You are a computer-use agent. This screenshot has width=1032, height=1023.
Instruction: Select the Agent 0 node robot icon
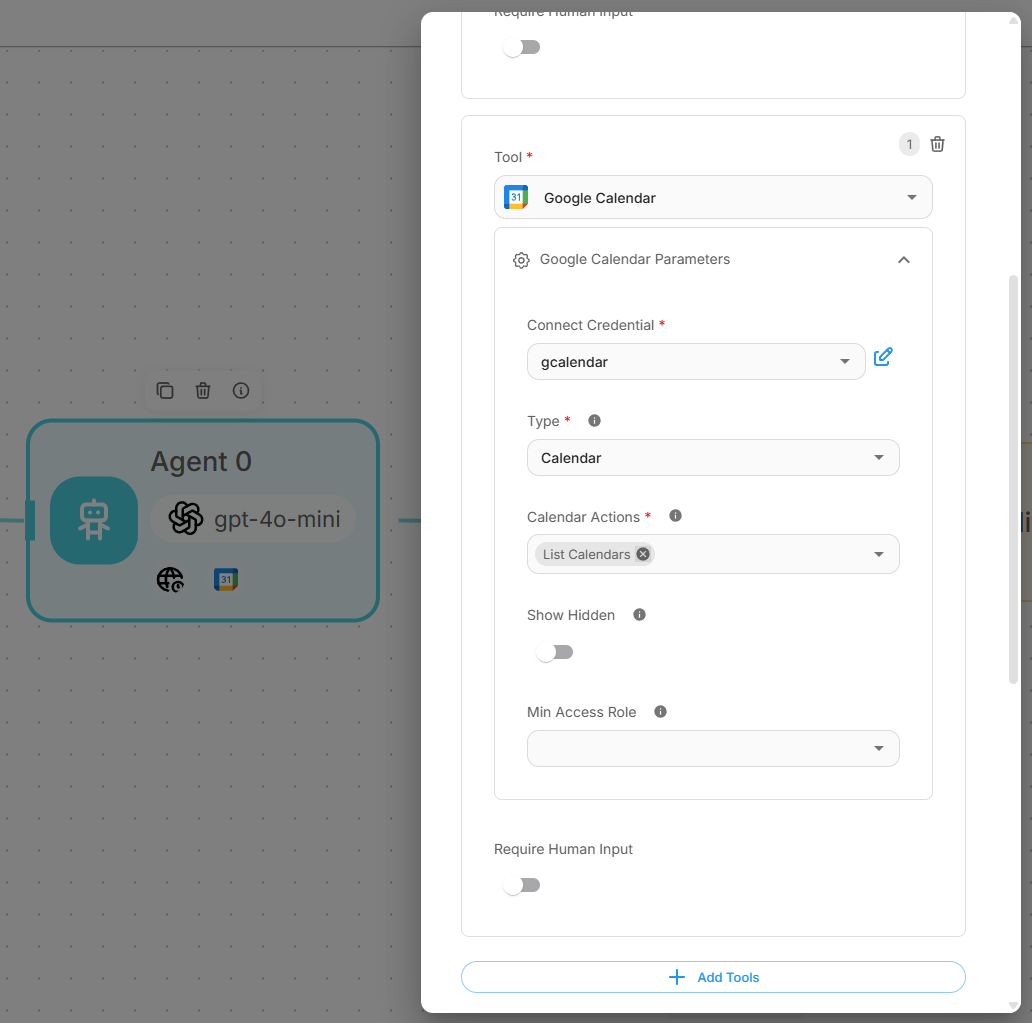(x=94, y=520)
